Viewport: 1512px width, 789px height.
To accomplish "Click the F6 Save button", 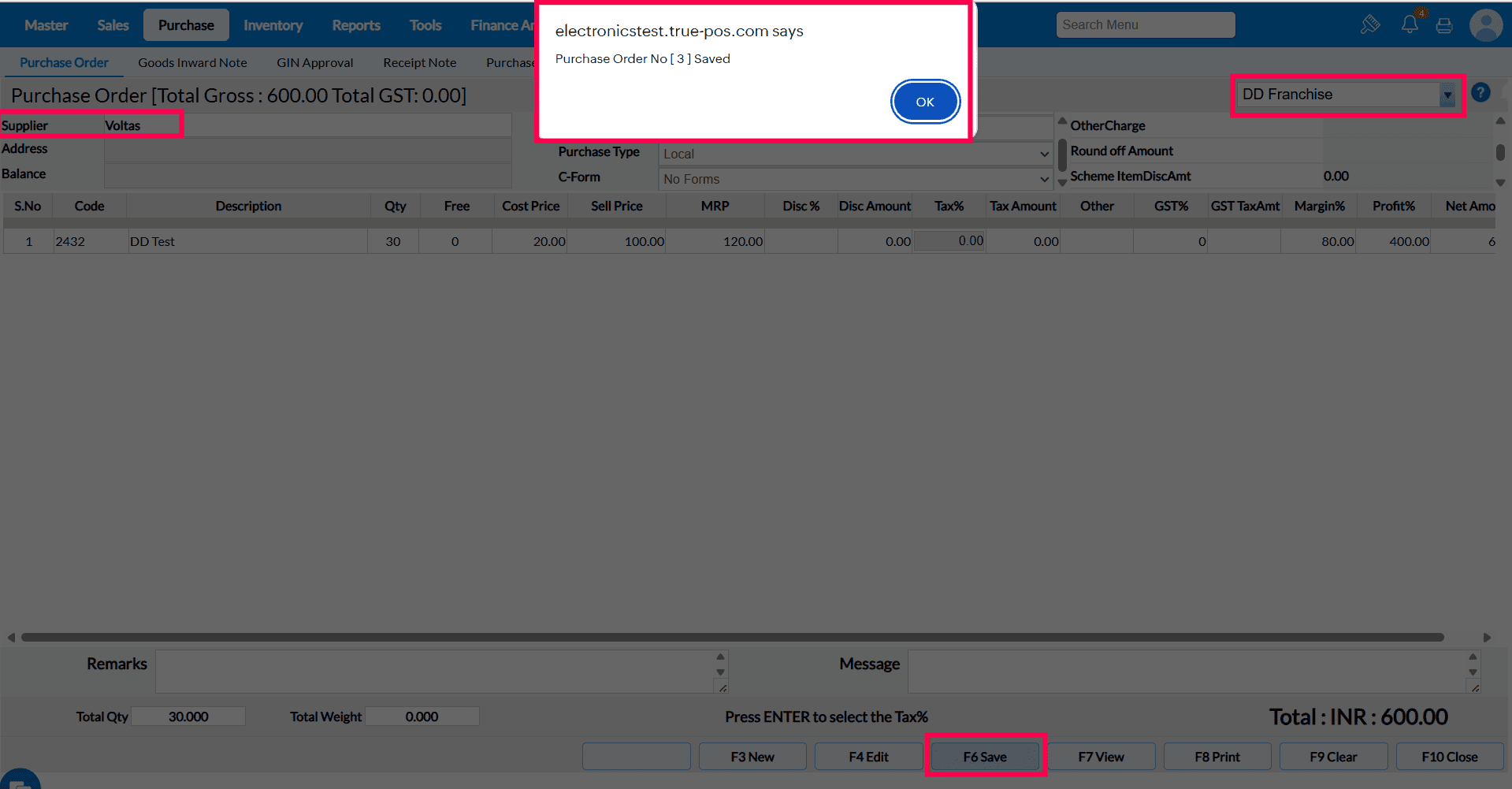I will coord(985,757).
